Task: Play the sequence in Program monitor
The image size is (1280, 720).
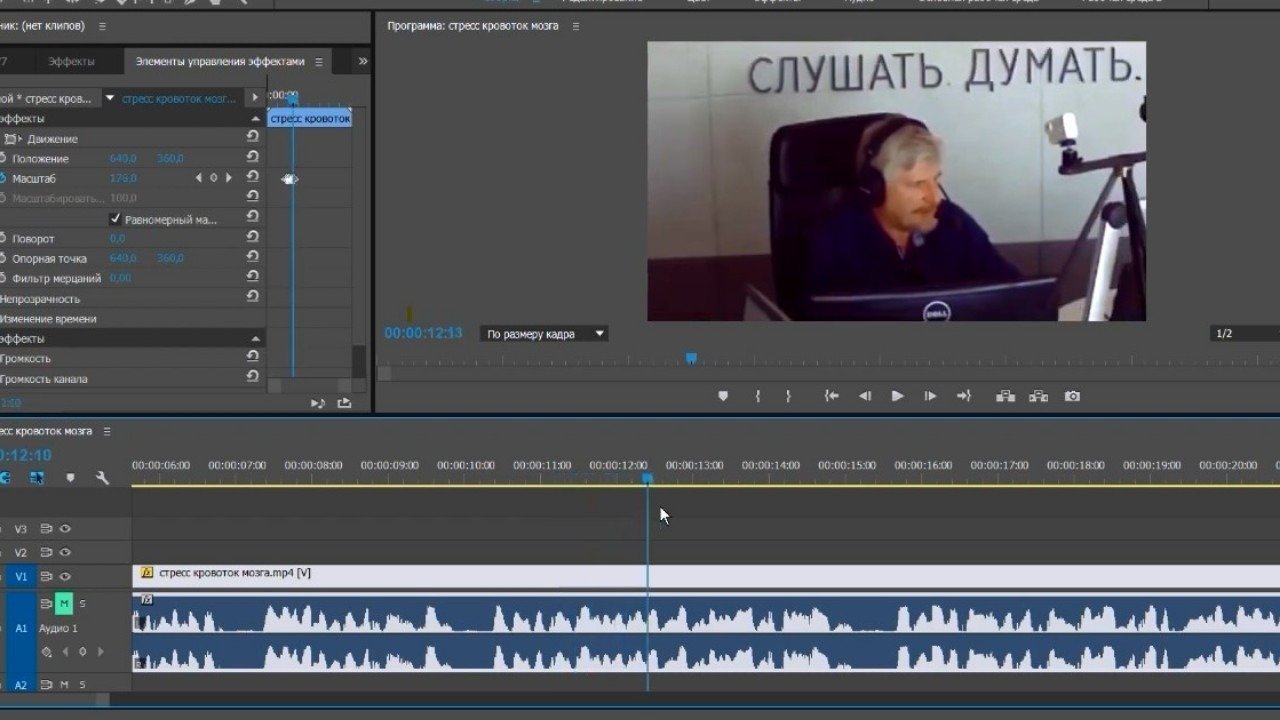Action: click(898, 396)
